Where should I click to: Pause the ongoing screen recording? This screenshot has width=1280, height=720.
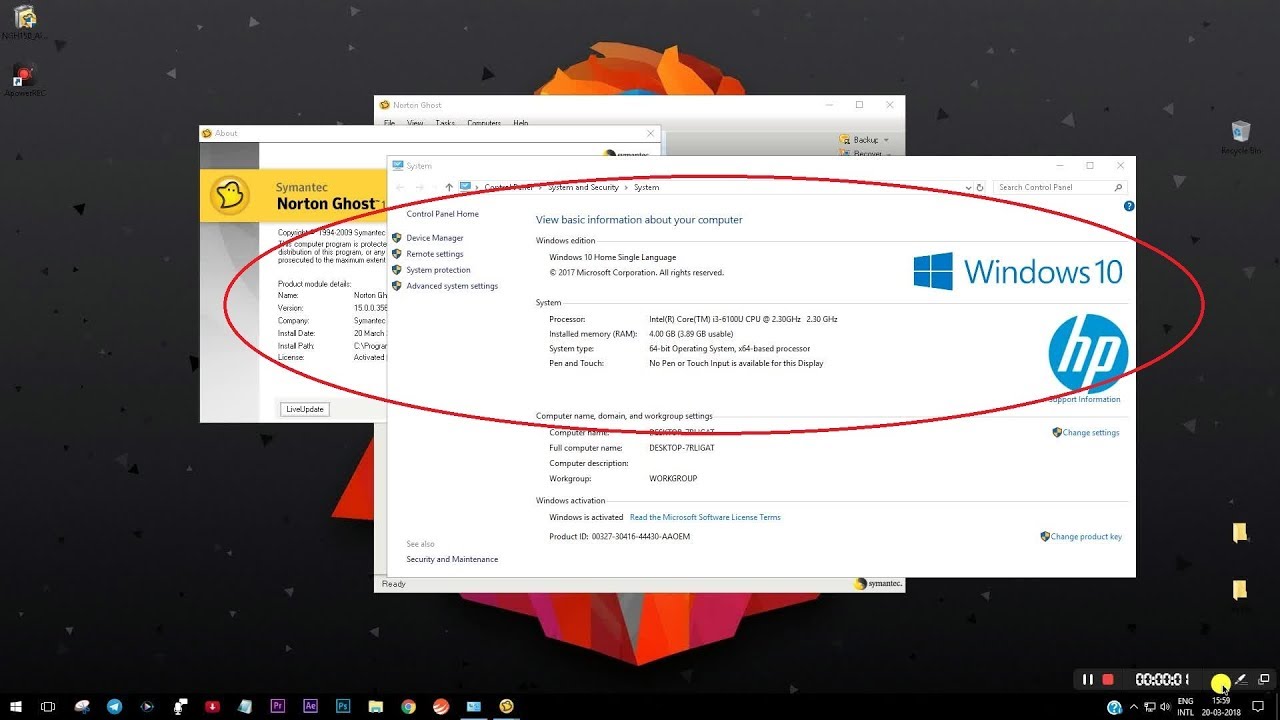[x=1088, y=679]
